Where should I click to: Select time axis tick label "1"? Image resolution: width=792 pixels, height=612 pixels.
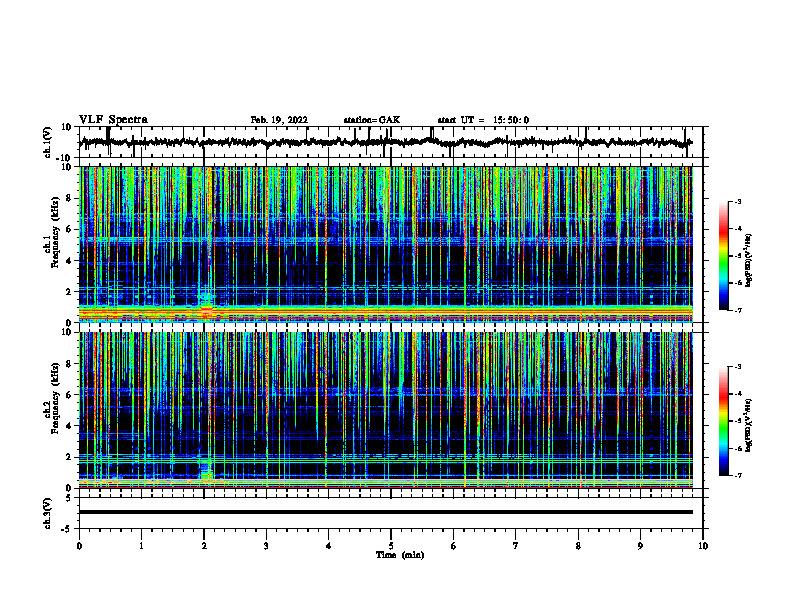pos(141,546)
